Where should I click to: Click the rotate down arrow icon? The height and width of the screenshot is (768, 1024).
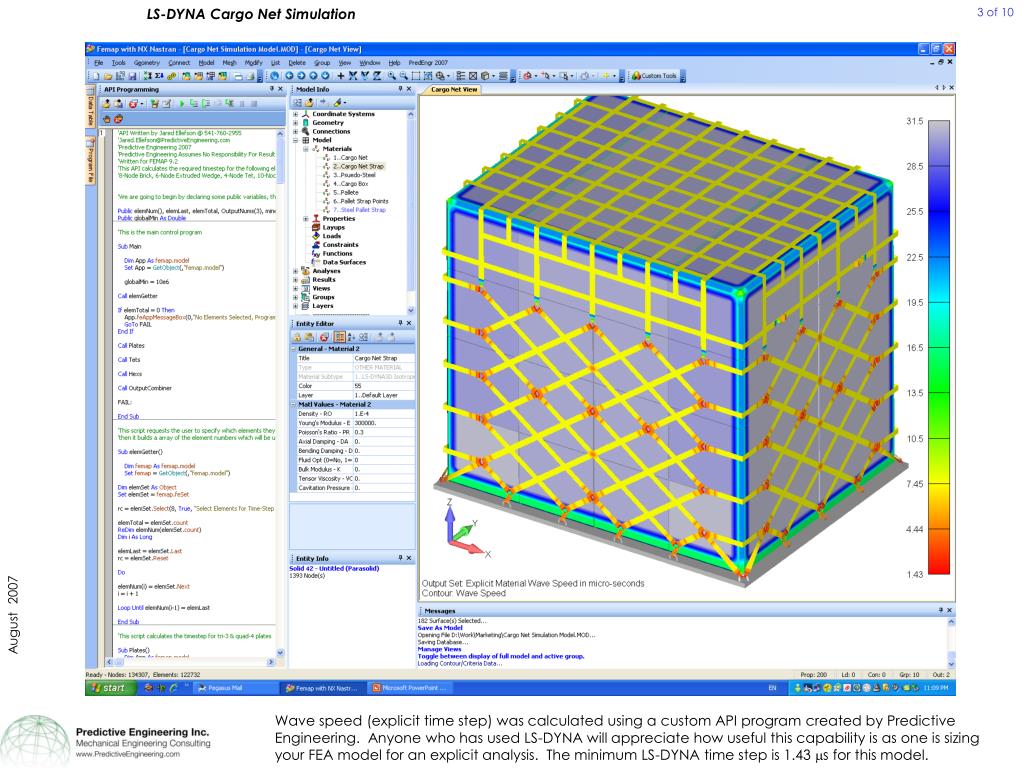pyautogui.click(x=325, y=76)
